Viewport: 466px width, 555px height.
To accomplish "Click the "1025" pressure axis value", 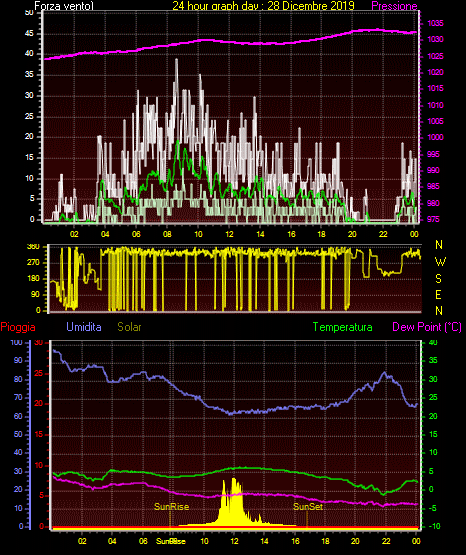I will click(435, 56).
